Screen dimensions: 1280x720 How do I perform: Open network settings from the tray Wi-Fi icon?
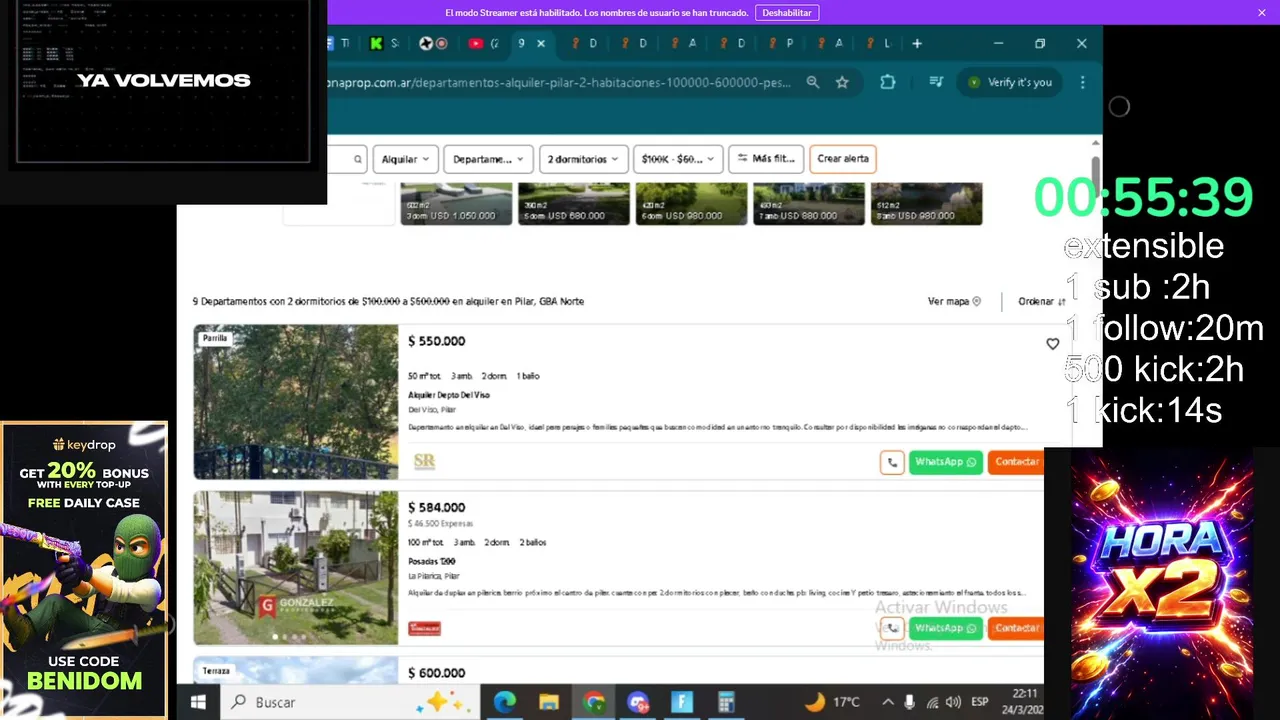click(932, 702)
